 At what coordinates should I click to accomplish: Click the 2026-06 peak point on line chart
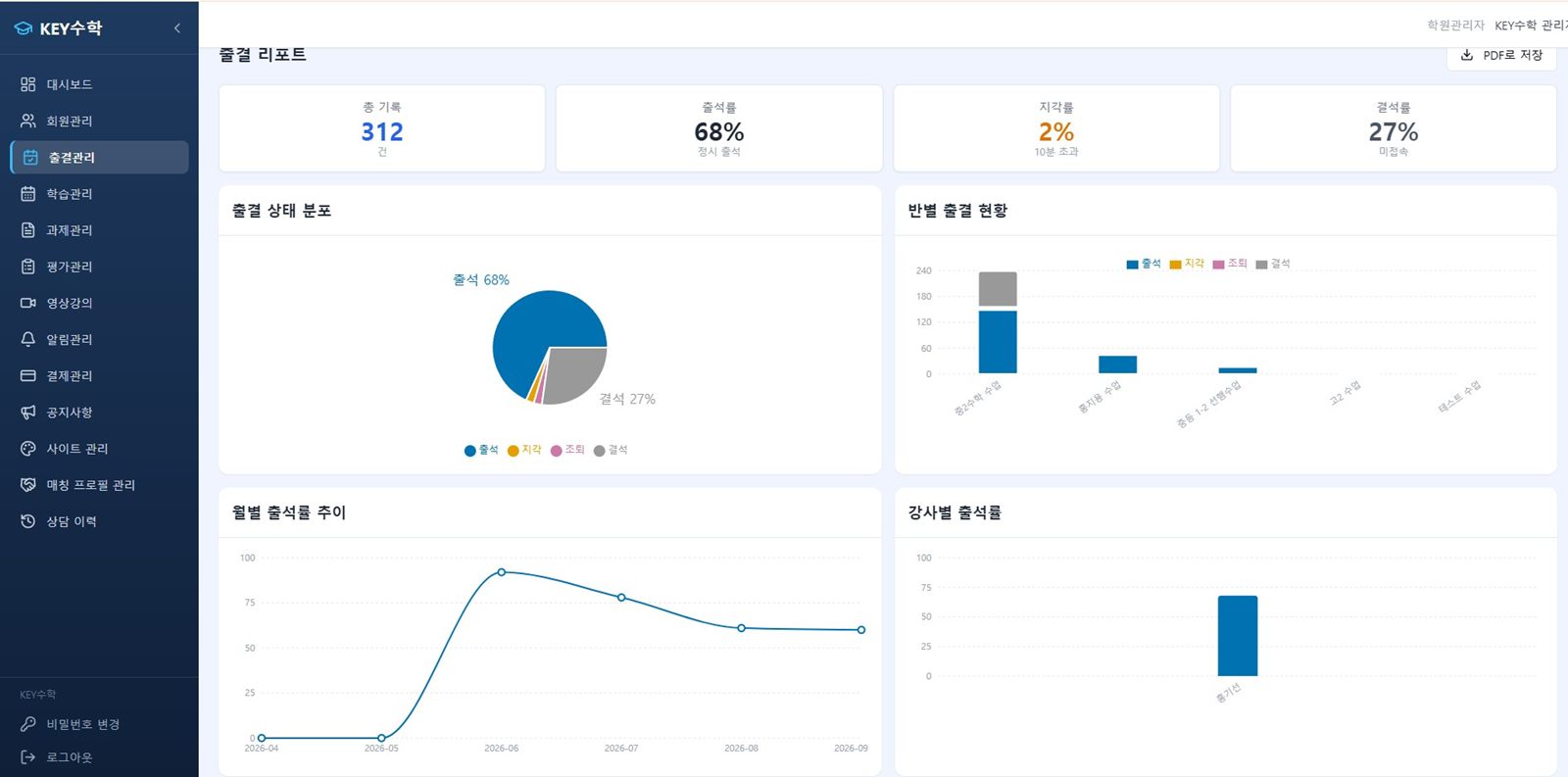pyautogui.click(x=502, y=572)
